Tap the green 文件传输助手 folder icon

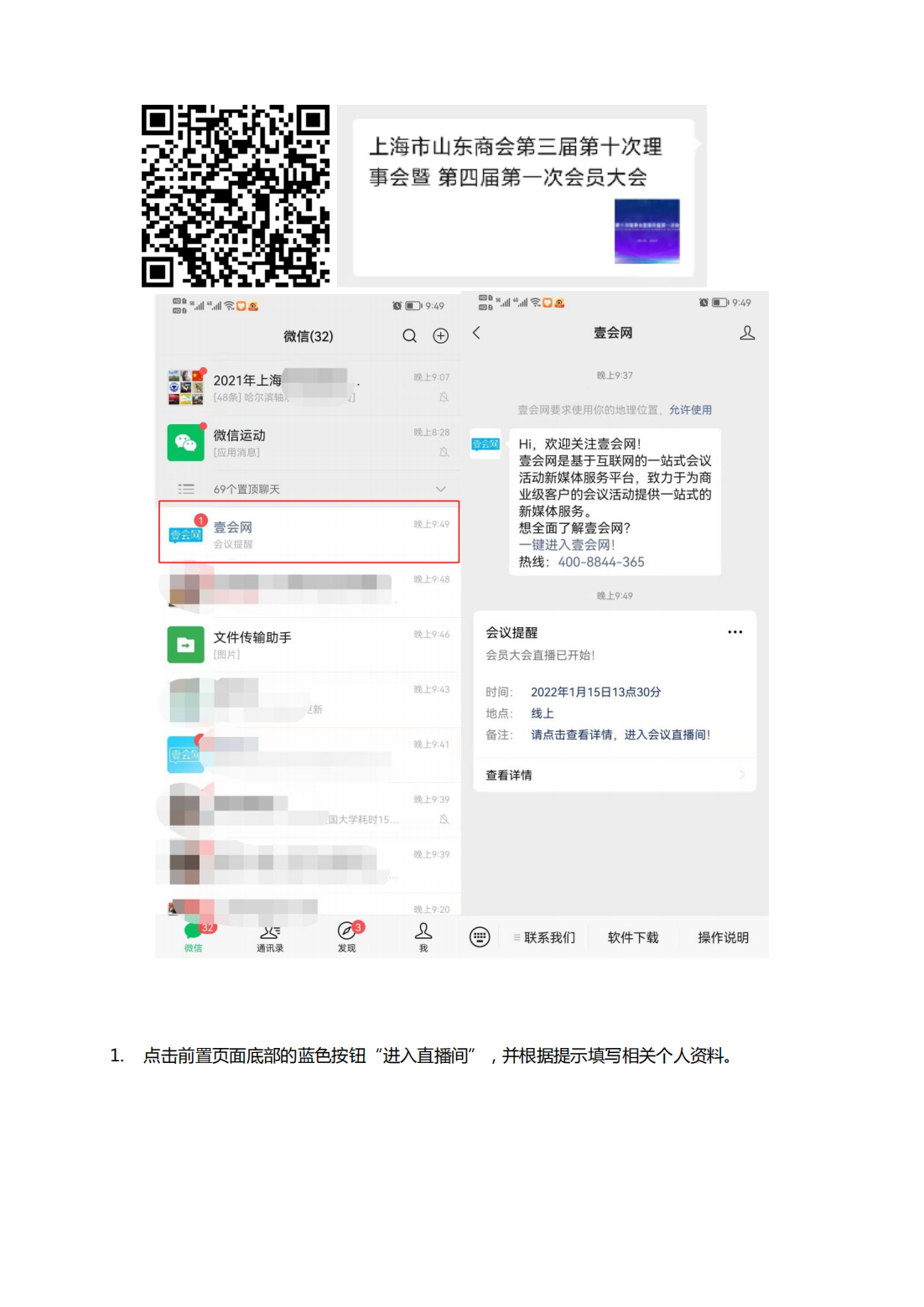pyautogui.click(x=185, y=645)
